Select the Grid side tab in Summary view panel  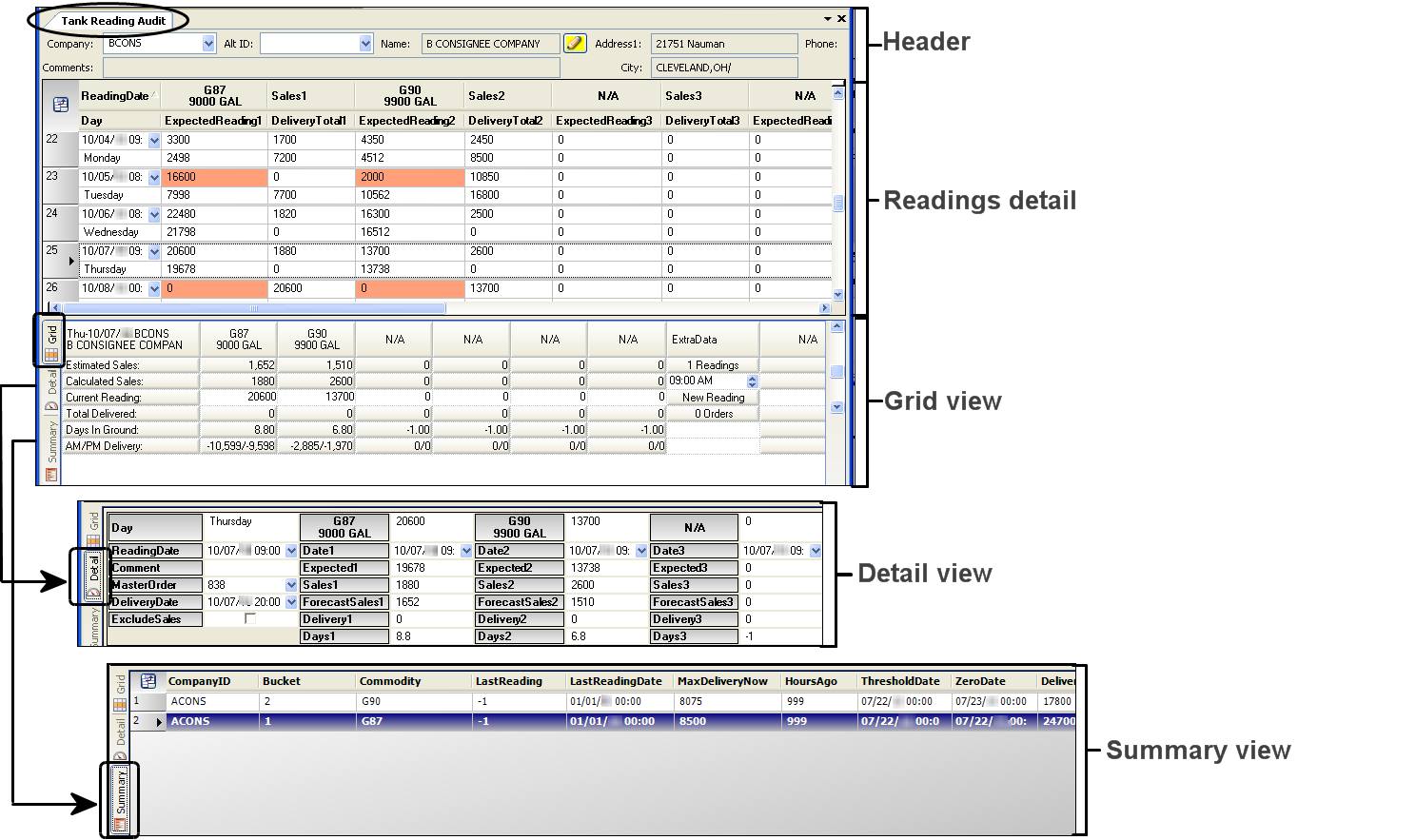(120, 692)
